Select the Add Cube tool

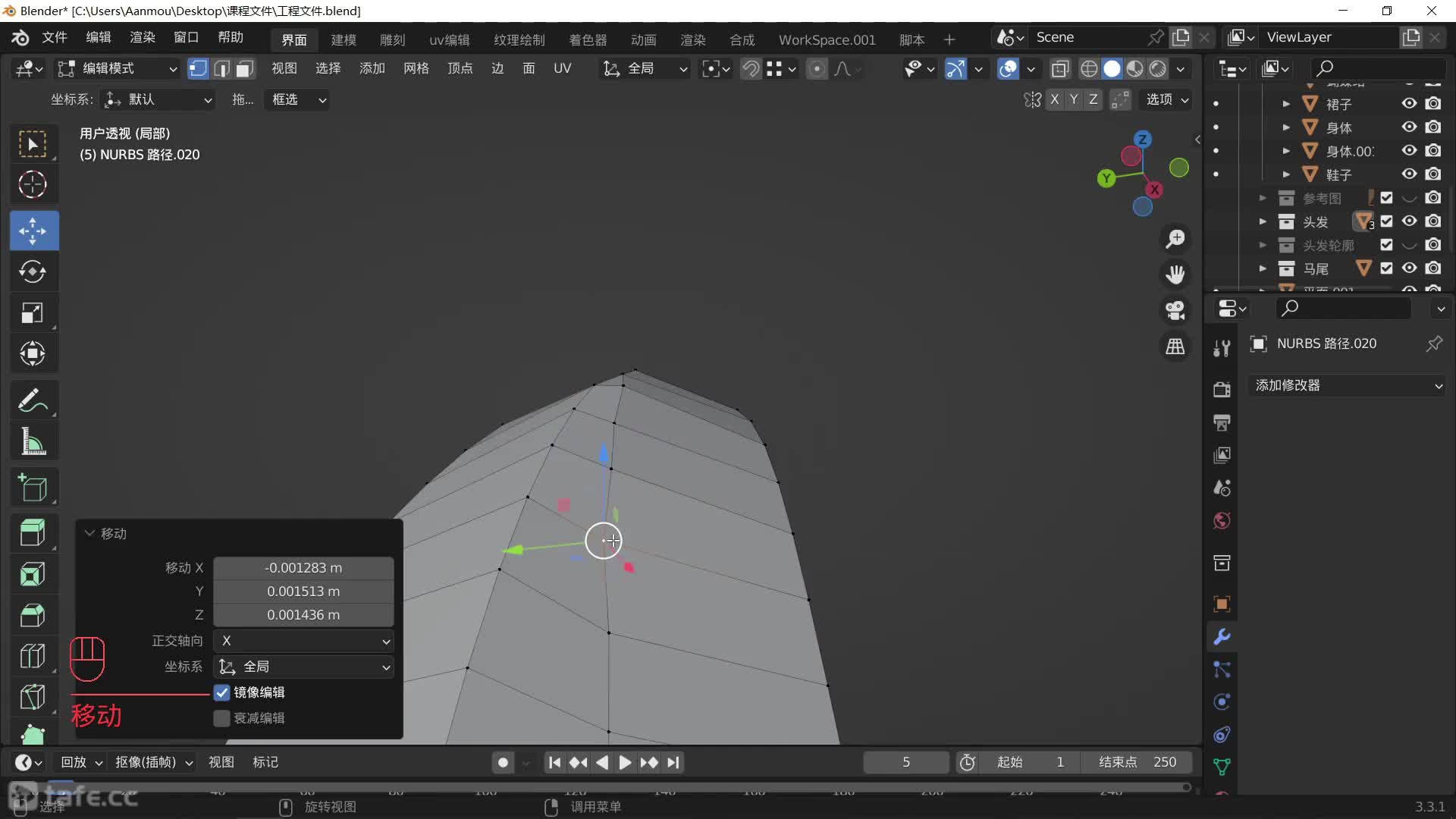33,488
